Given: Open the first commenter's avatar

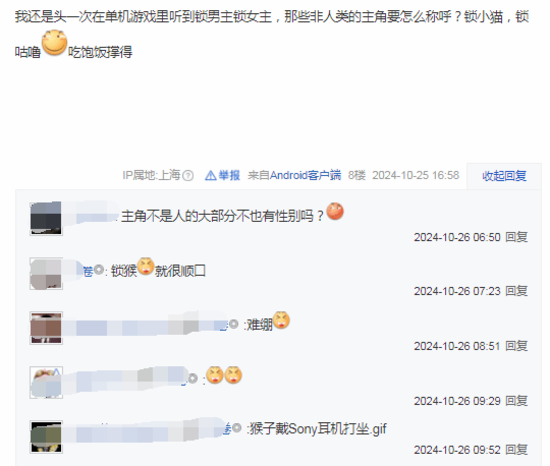Looking at the screenshot, I should coord(46,218).
